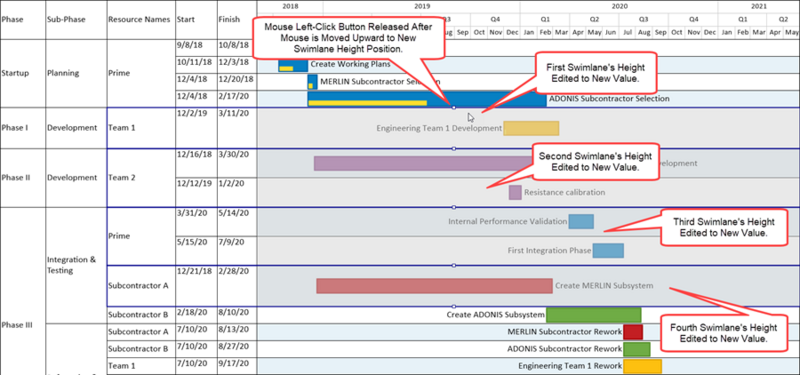Screen dimensions: 800x375
Task: Click the Phase column header
Action: (22, 19)
